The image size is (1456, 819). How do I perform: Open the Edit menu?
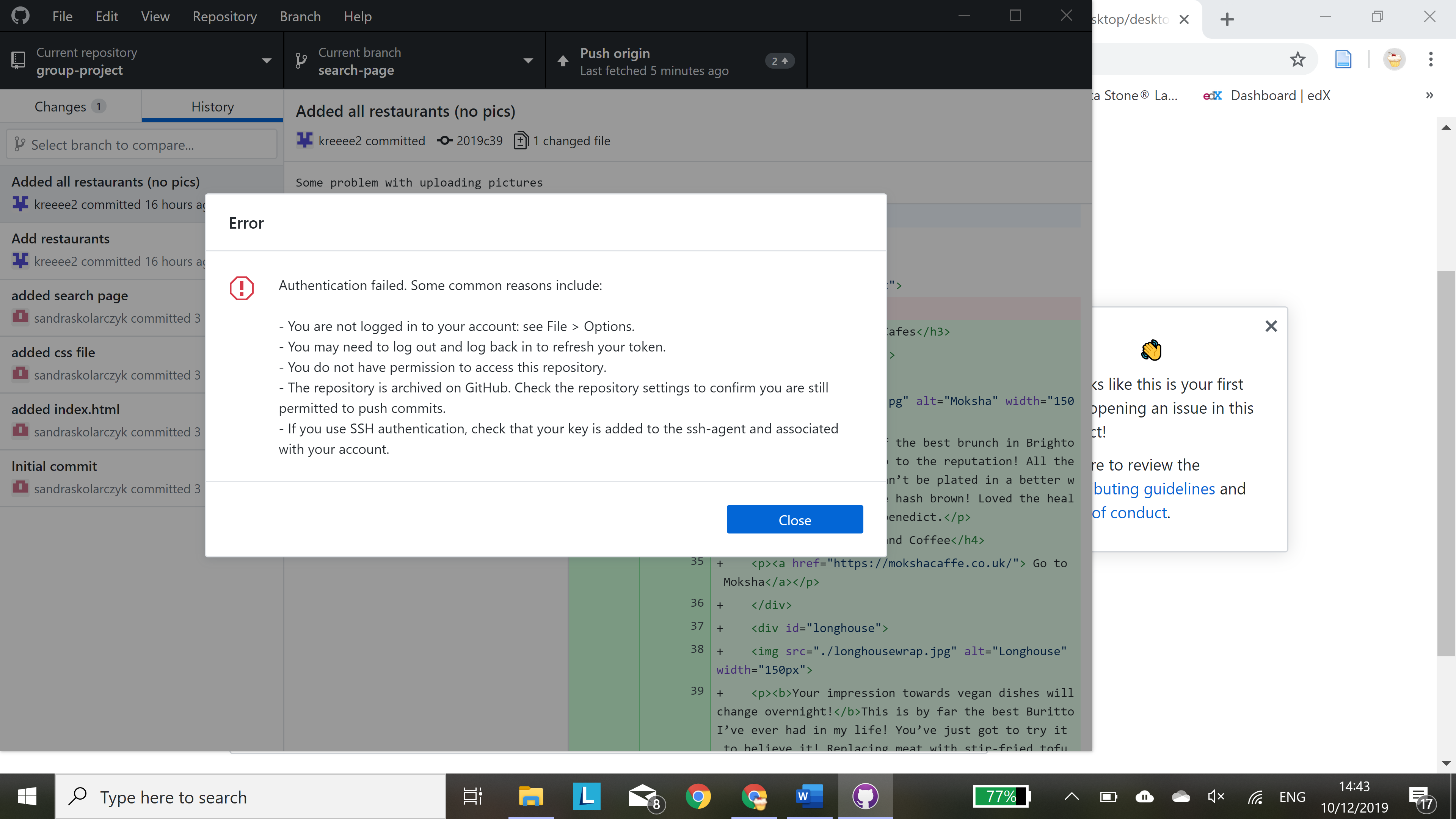point(106,16)
